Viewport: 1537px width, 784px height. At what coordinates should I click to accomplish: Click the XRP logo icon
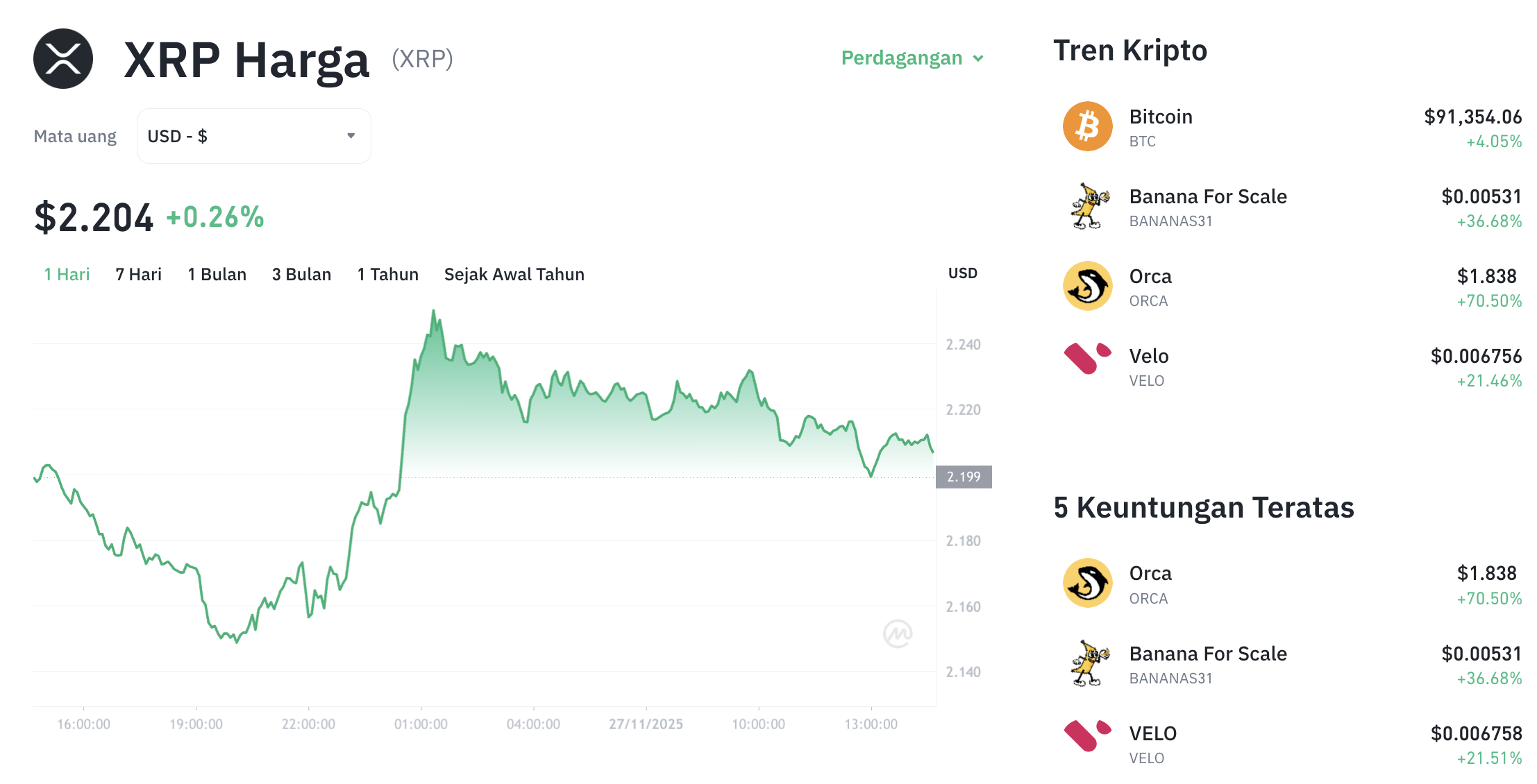[63, 58]
